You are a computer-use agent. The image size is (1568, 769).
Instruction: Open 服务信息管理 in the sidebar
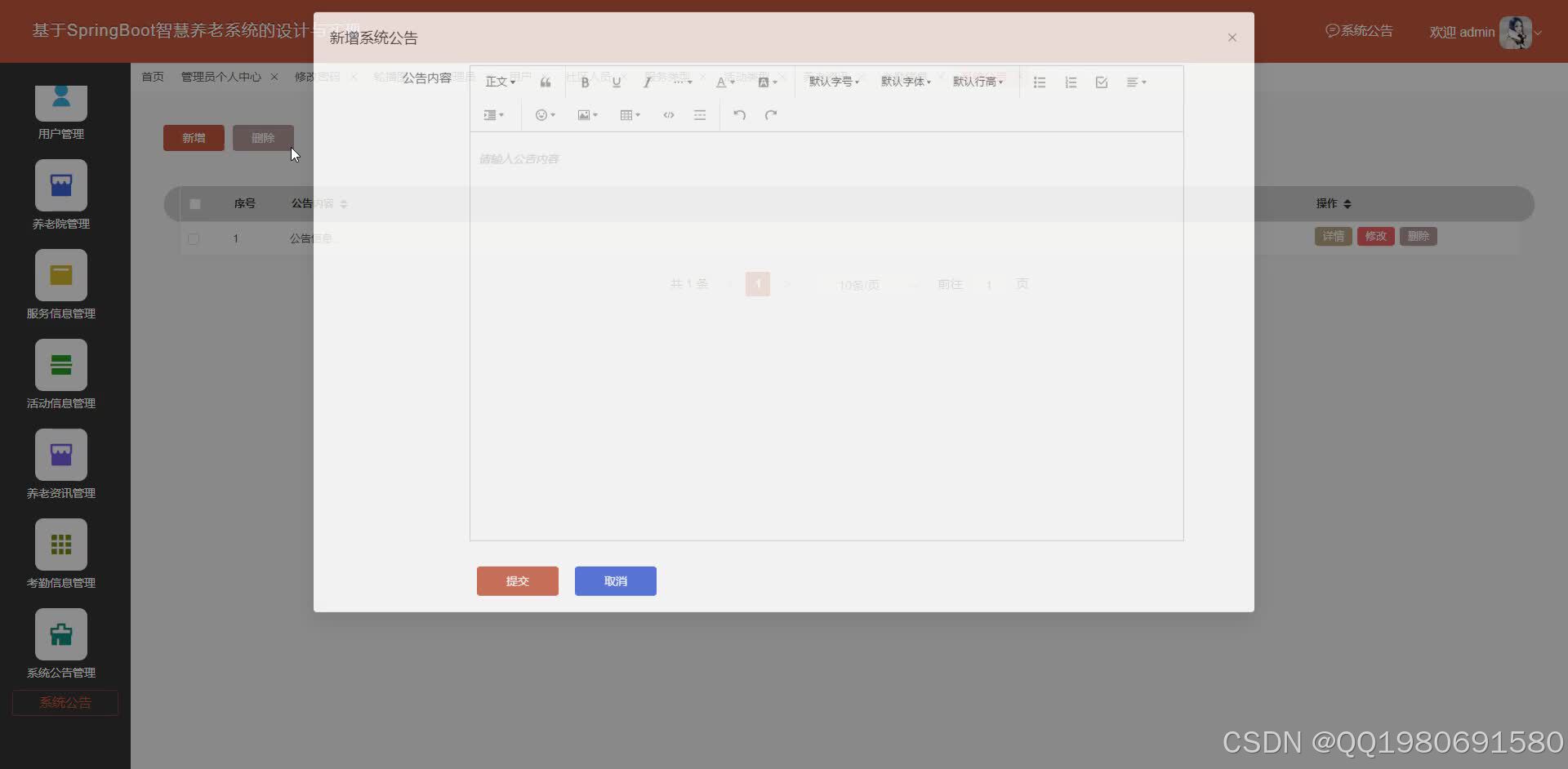tap(61, 284)
